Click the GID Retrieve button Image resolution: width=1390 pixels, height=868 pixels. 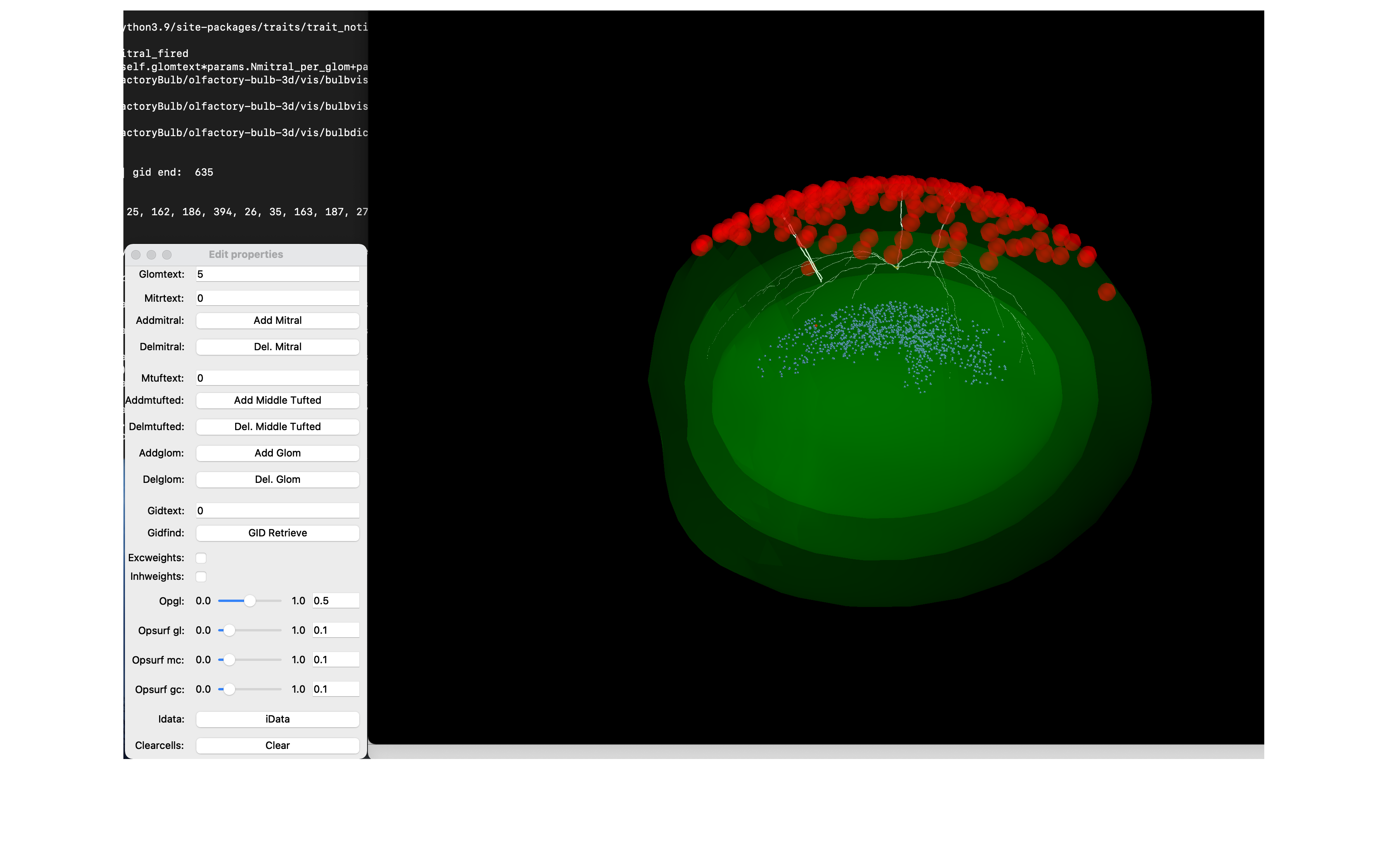tap(277, 533)
